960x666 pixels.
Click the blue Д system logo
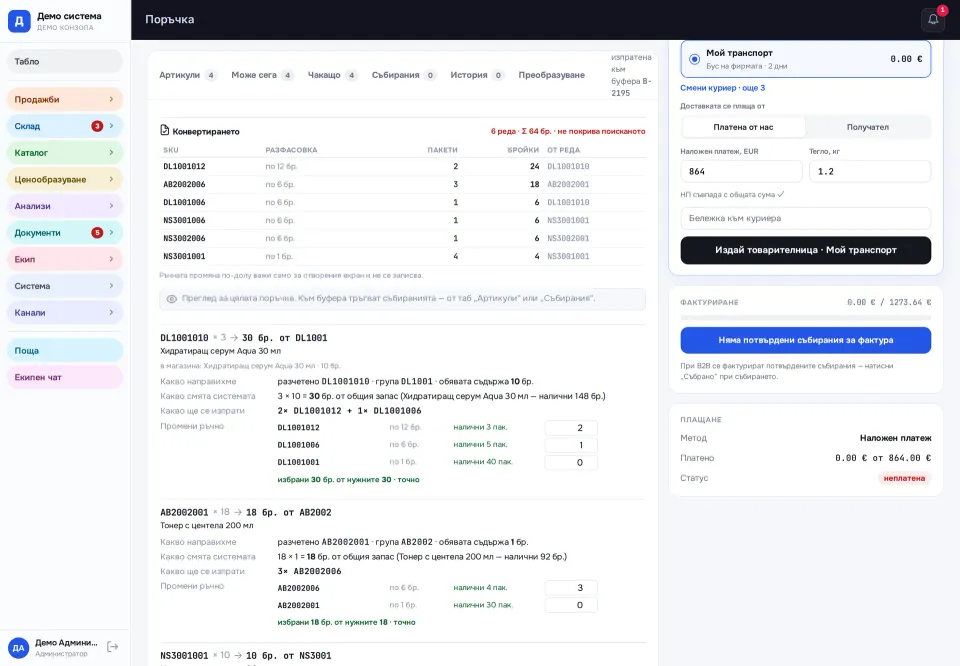pyautogui.click(x=19, y=21)
